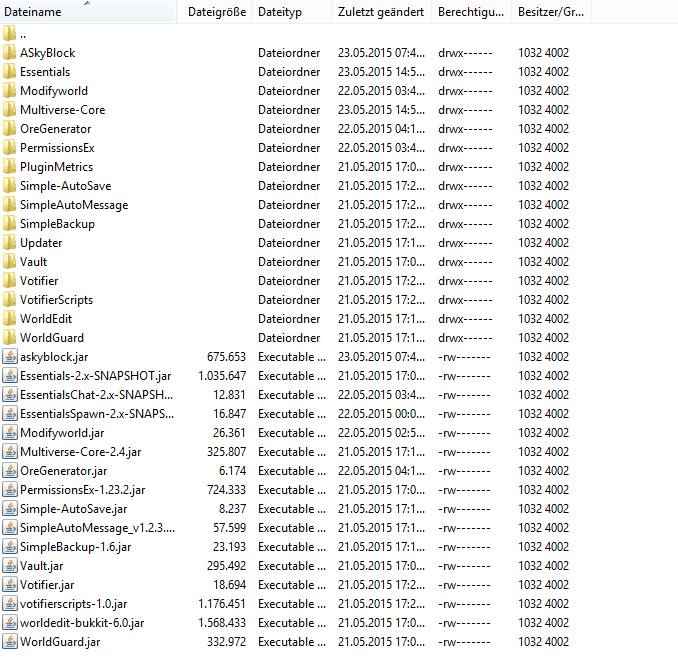The image size is (678, 660).
Task: Click the VotifierScripts folder icon
Action: point(10,300)
